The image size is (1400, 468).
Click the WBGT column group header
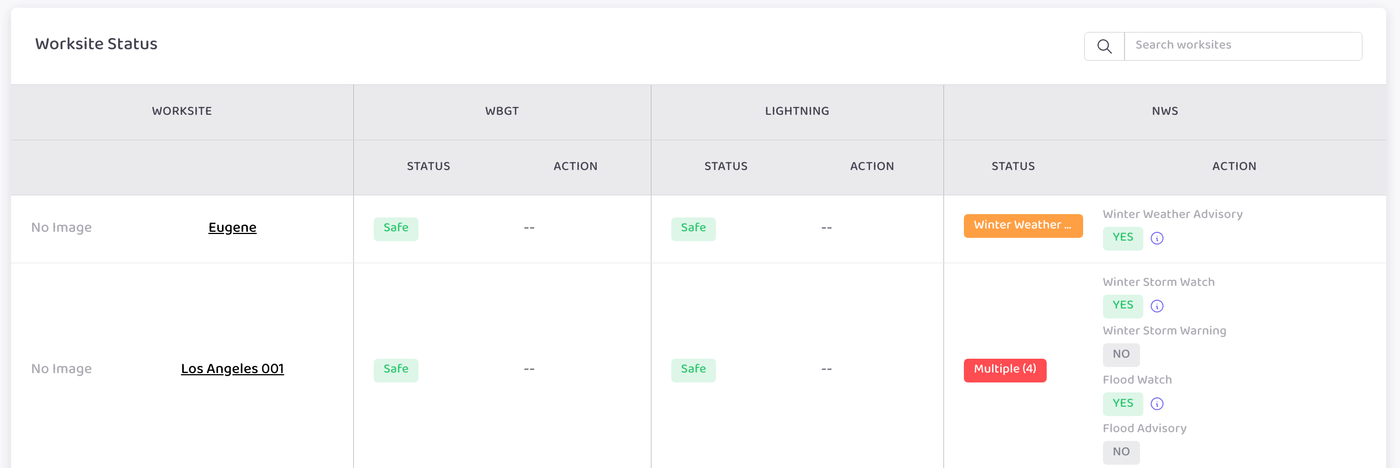[x=502, y=112]
